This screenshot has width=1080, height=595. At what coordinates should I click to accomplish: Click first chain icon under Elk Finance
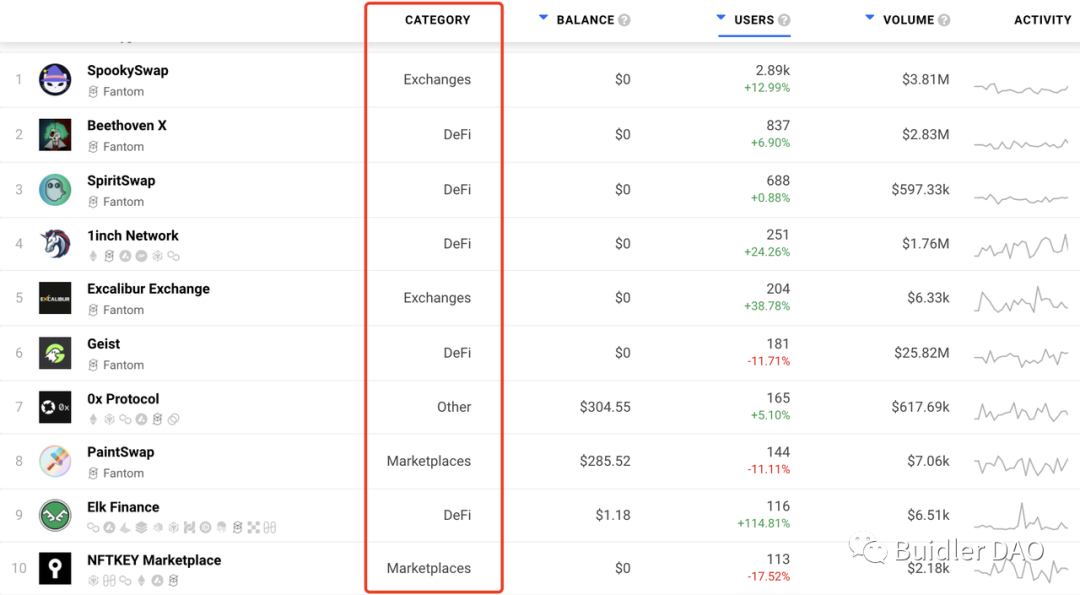pos(93,528)
